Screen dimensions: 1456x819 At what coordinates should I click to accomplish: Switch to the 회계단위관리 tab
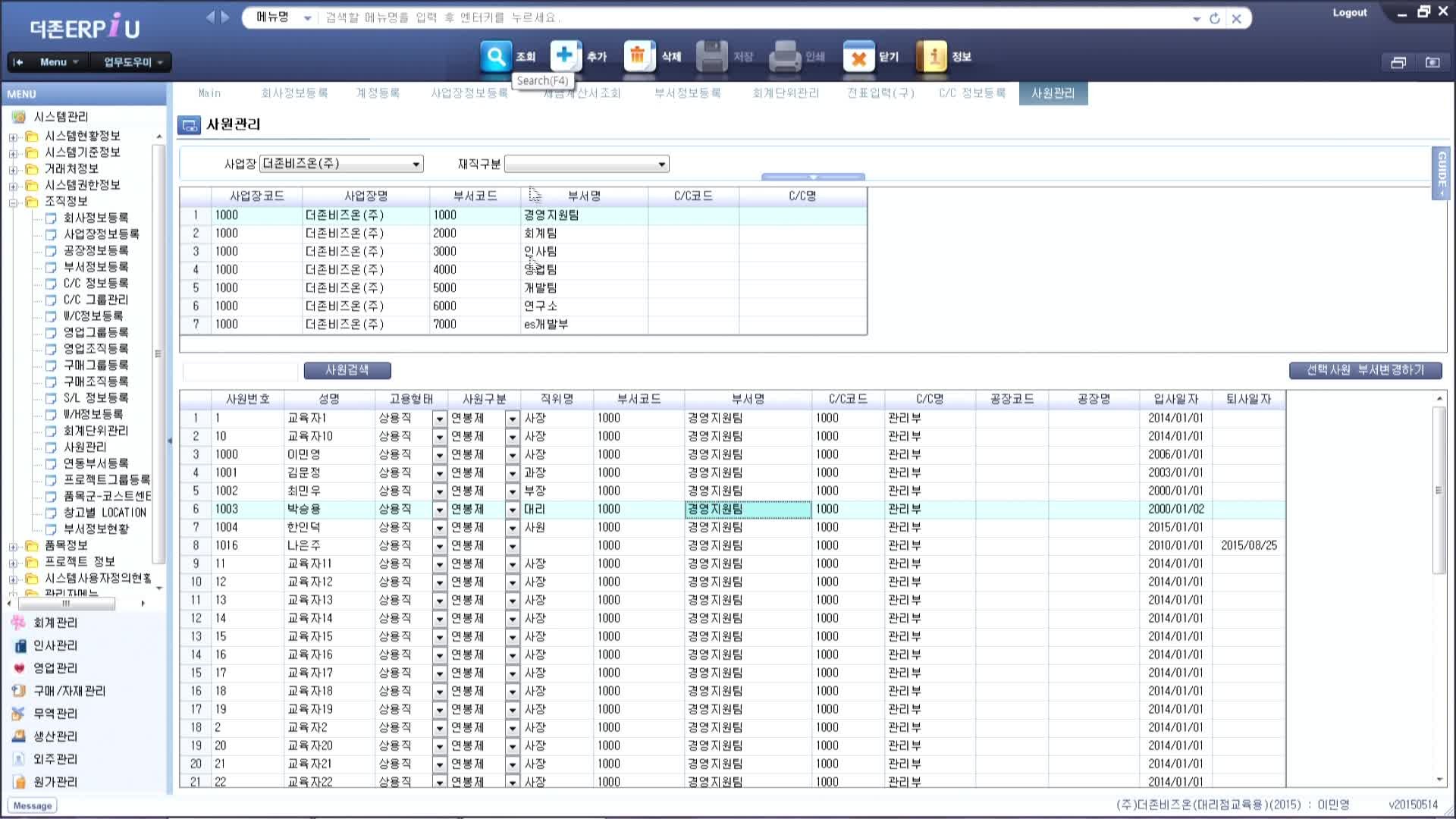[x=786, y=93]
